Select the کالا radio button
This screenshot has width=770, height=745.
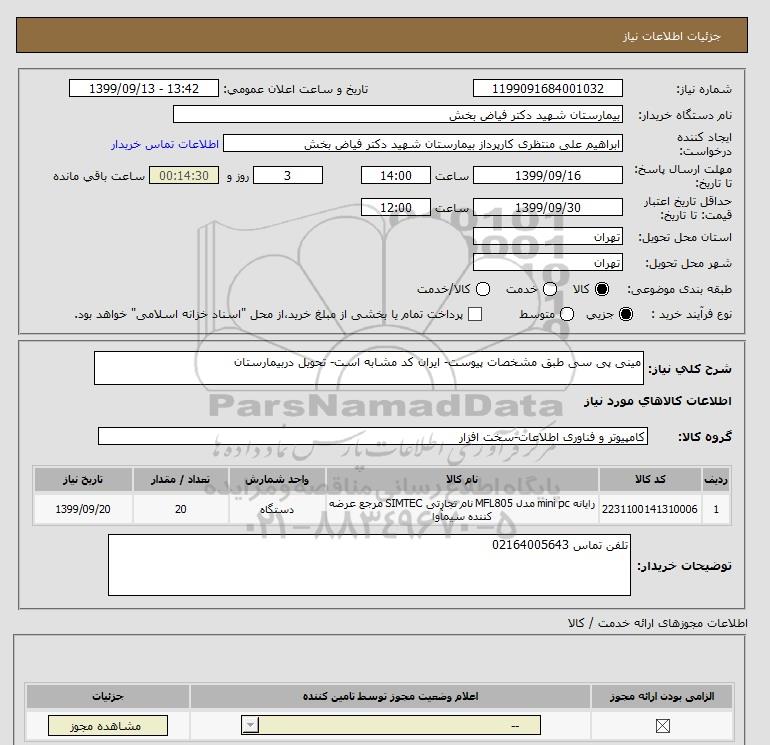(x=602, y=289)
